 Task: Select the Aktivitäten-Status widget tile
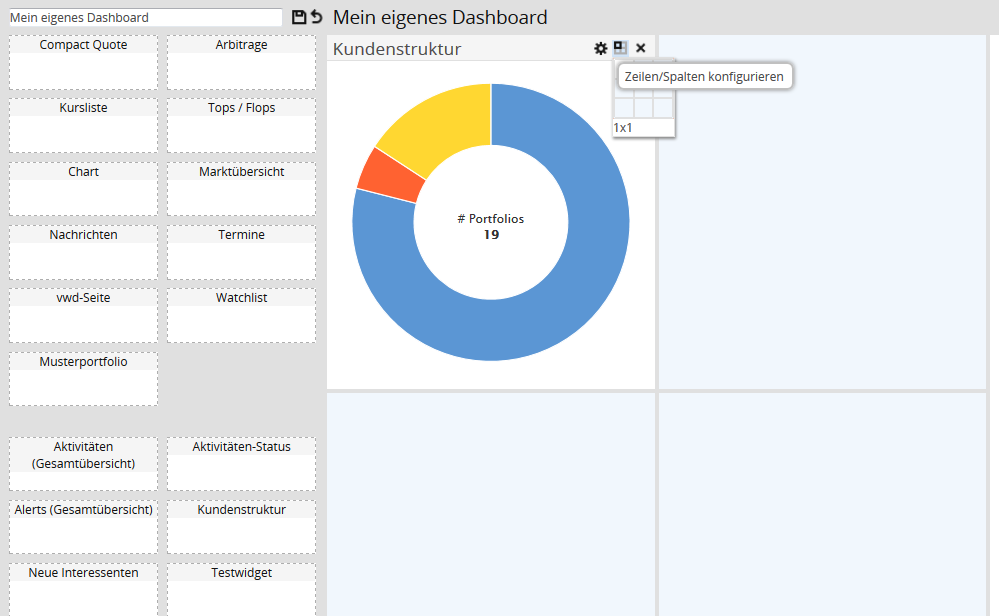[241, 463]
